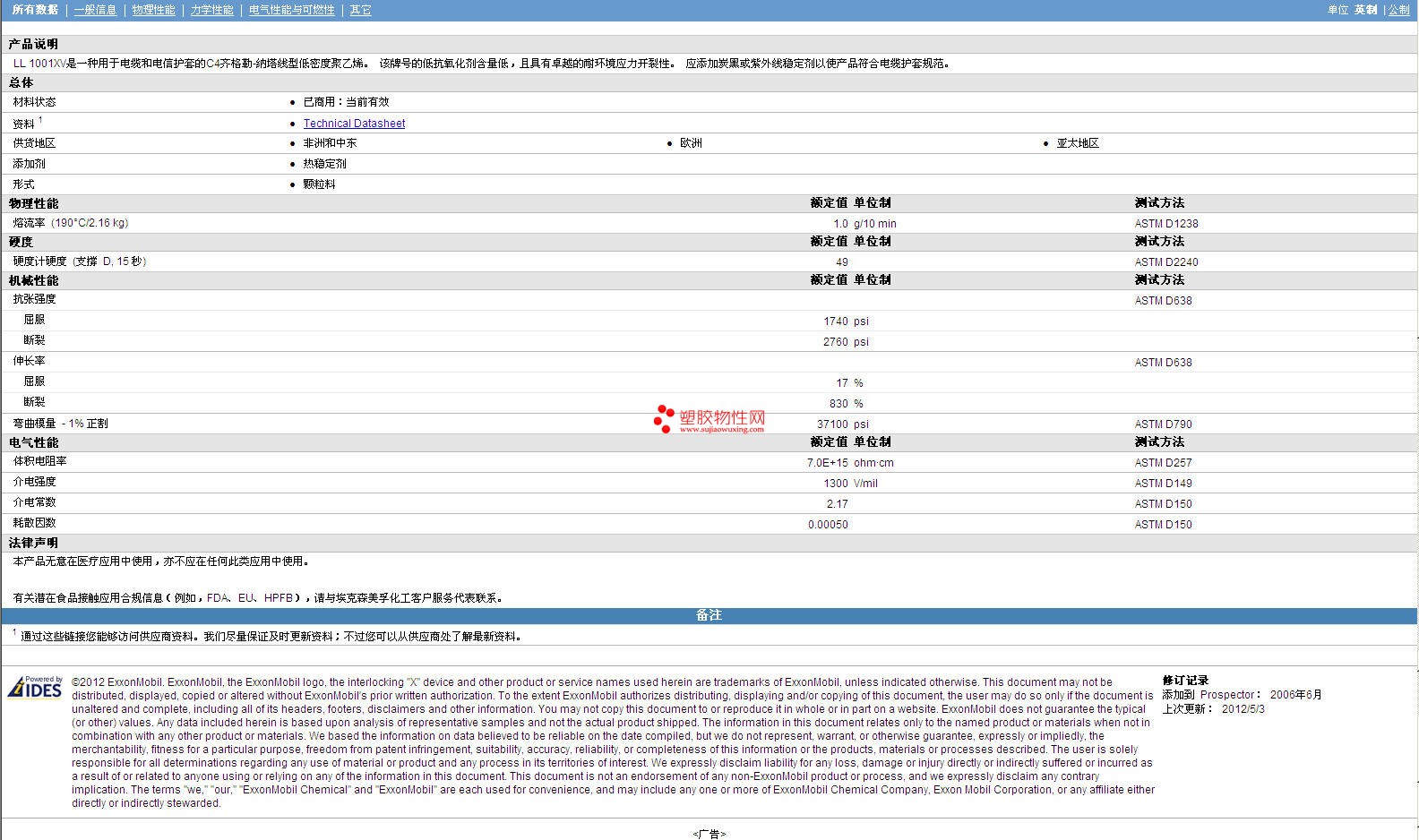Click the 已商用：当前有效 value
1419x840 pixels.
coord(346,102)
